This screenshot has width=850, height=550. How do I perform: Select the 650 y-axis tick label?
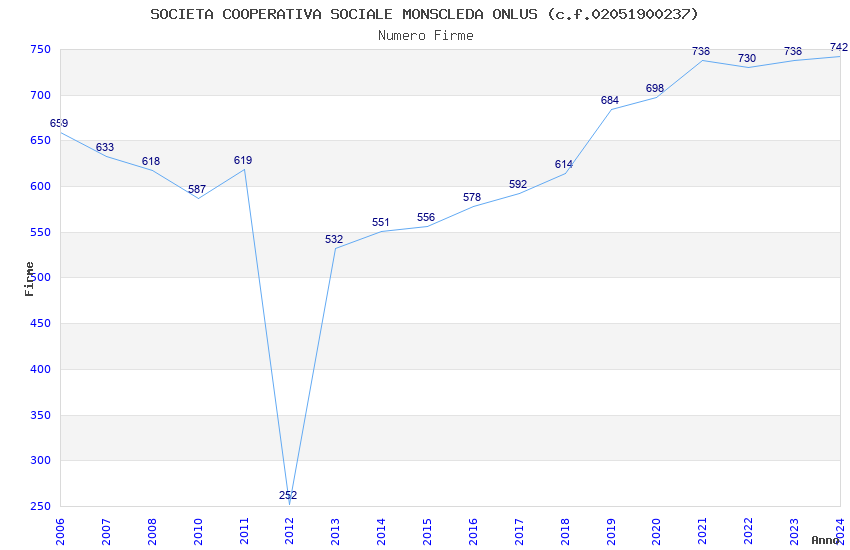[x=41, y=140]
